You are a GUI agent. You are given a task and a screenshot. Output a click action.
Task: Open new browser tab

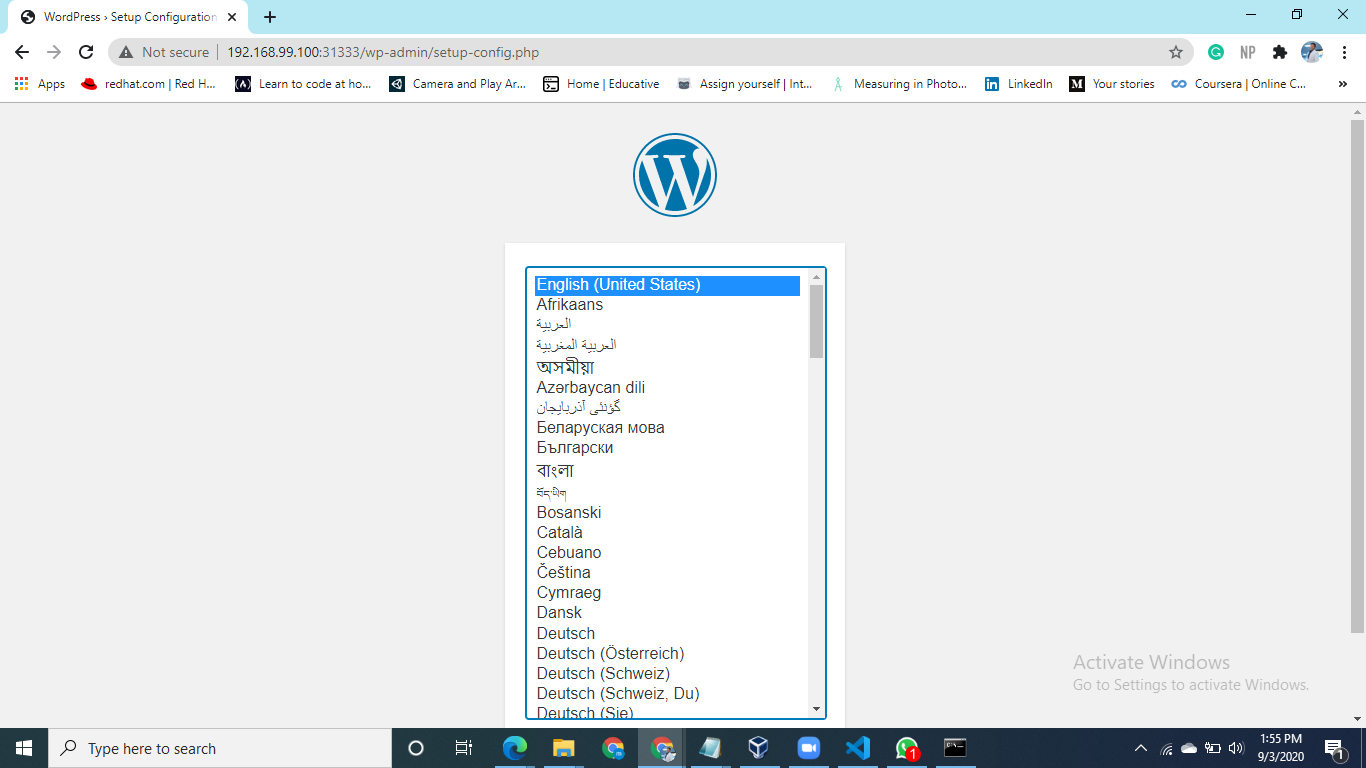coord(270,17)
